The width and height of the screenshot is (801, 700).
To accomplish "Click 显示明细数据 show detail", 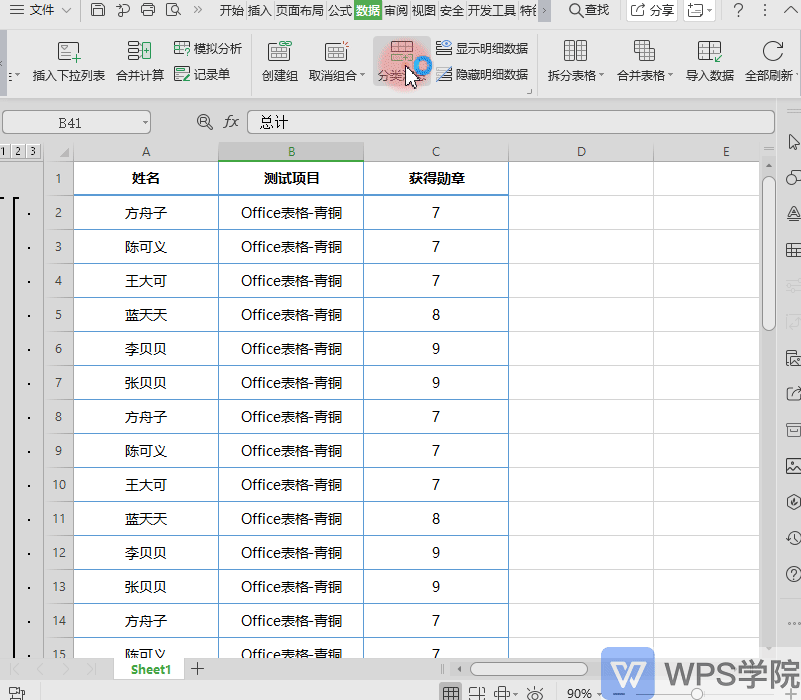I will click(482, 49).
